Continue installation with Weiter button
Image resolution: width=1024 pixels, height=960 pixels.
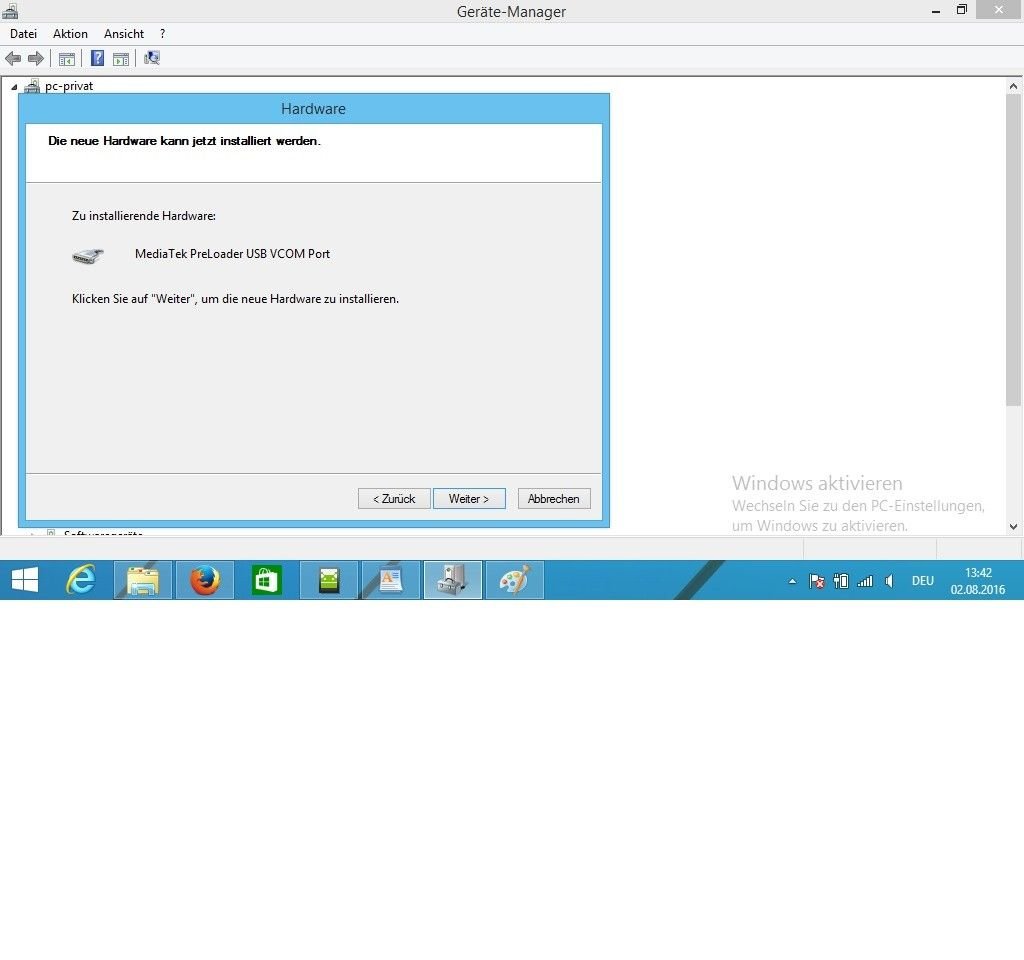pos(469,499)
